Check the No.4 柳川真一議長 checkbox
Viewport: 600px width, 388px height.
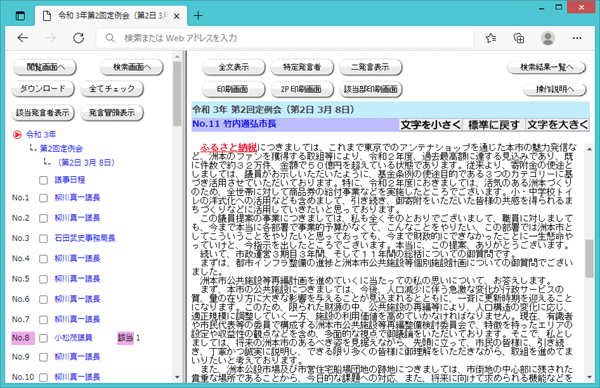click(x=43, y=259)
